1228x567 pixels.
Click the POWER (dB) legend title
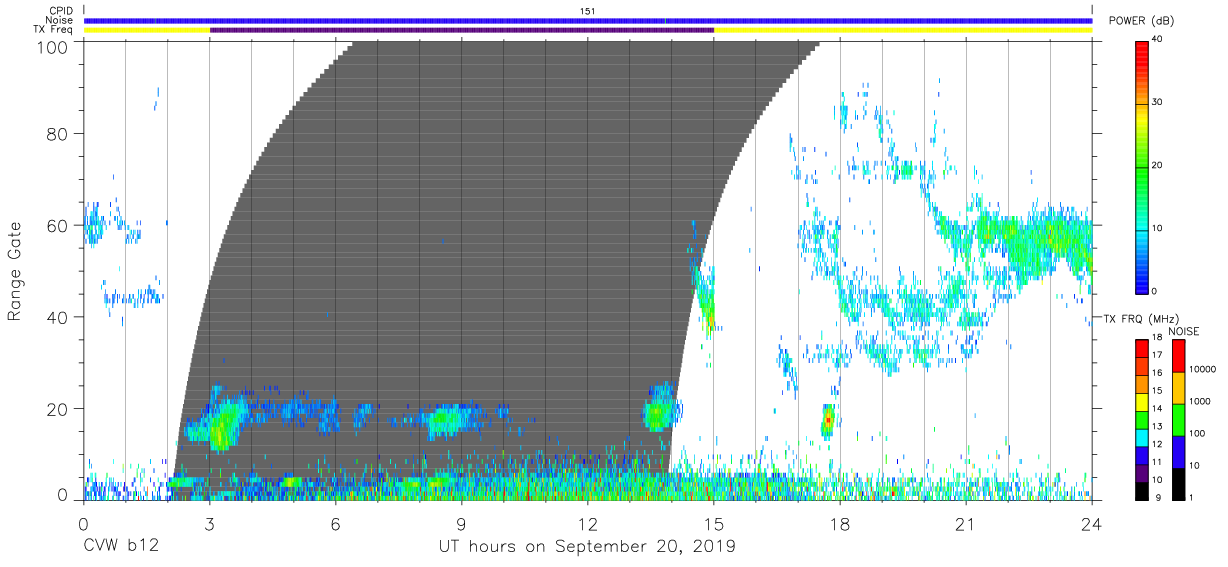(1139, 20)
